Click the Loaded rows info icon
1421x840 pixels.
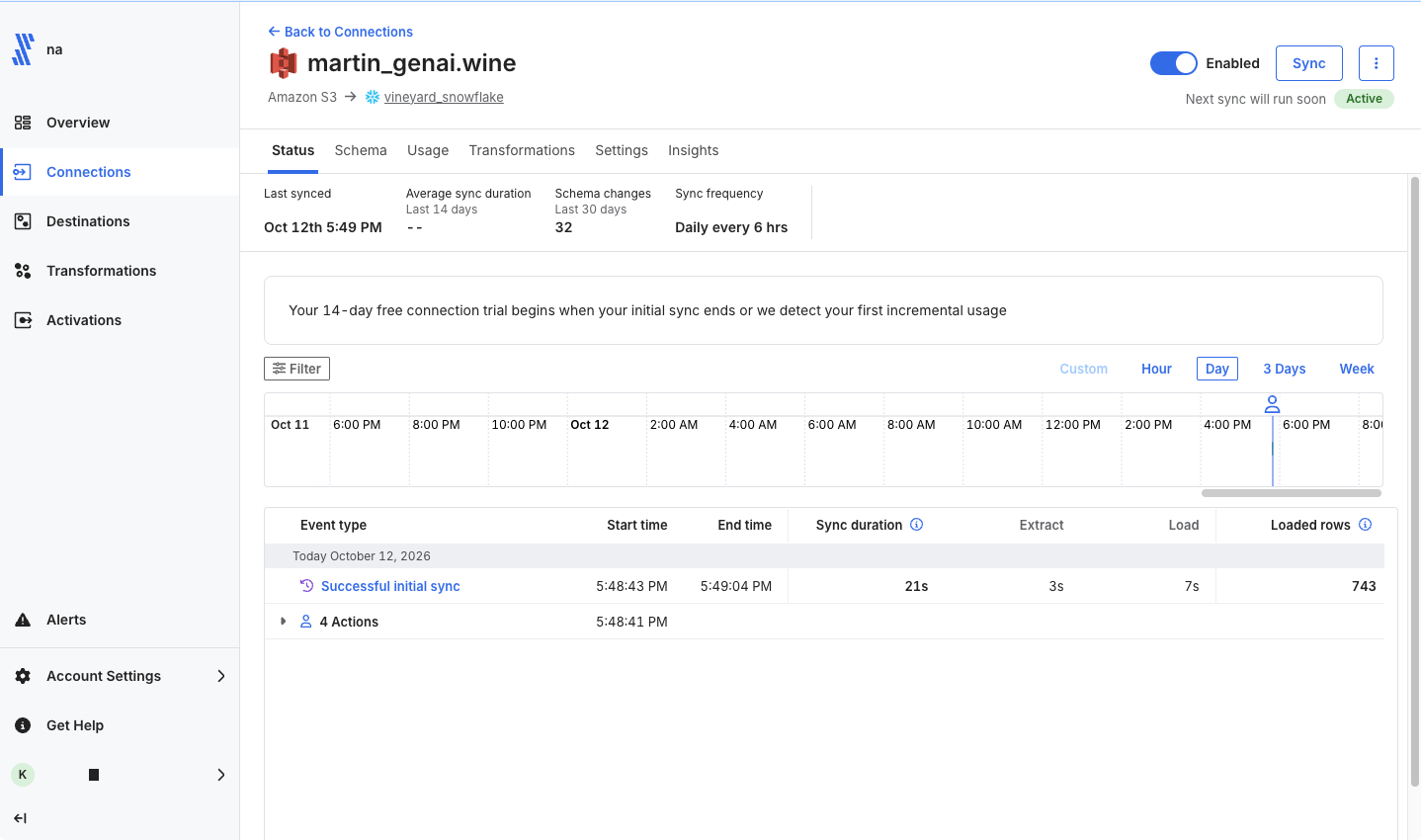click(x=1366, y=525)
